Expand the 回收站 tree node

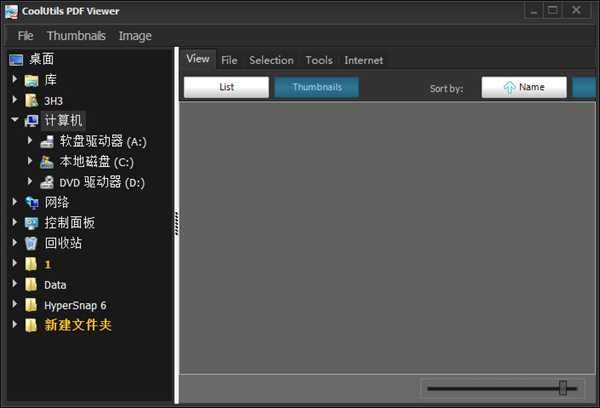[x=15, y=242]
